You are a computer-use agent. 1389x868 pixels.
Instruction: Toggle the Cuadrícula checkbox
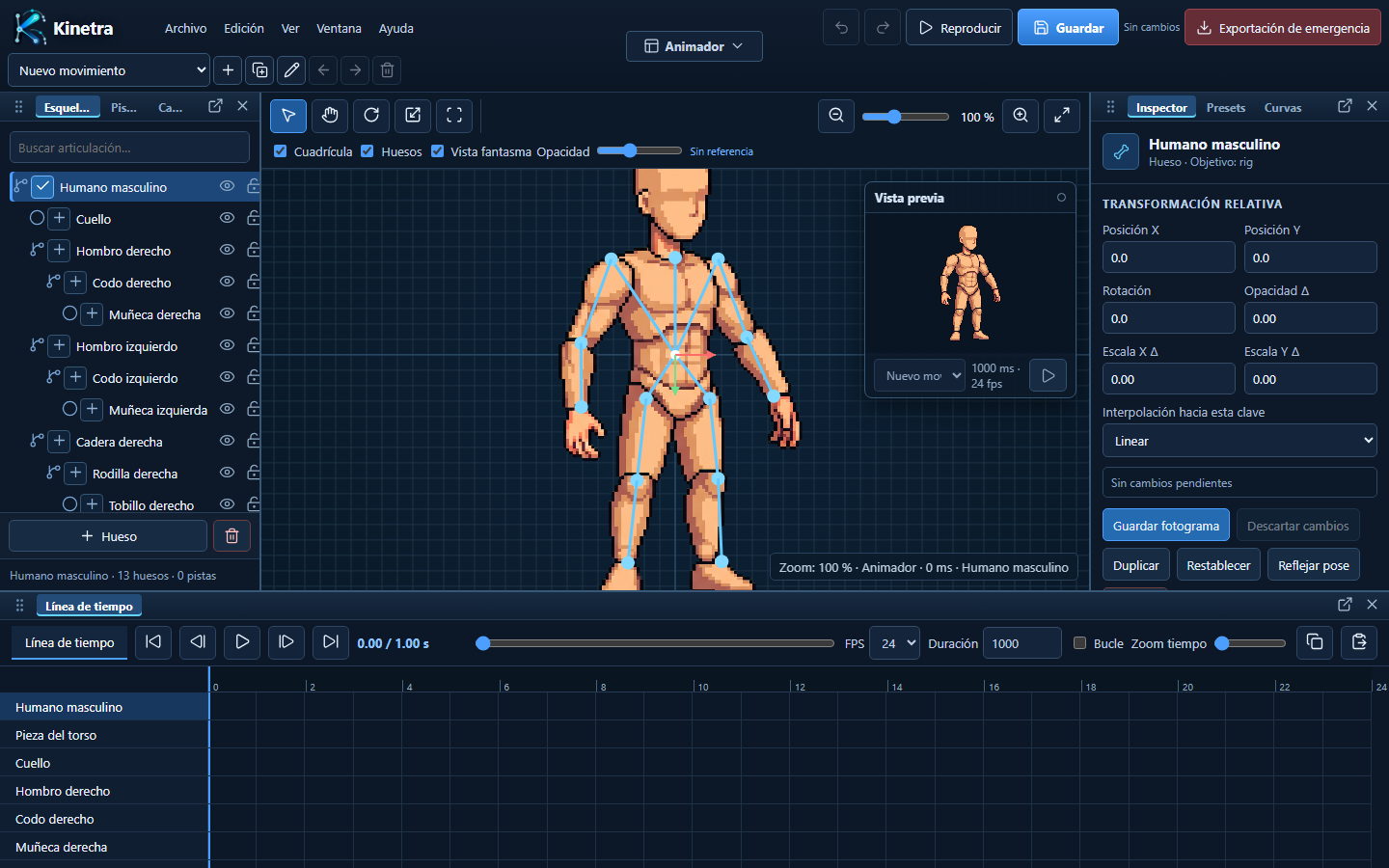[x=281, y=151]
